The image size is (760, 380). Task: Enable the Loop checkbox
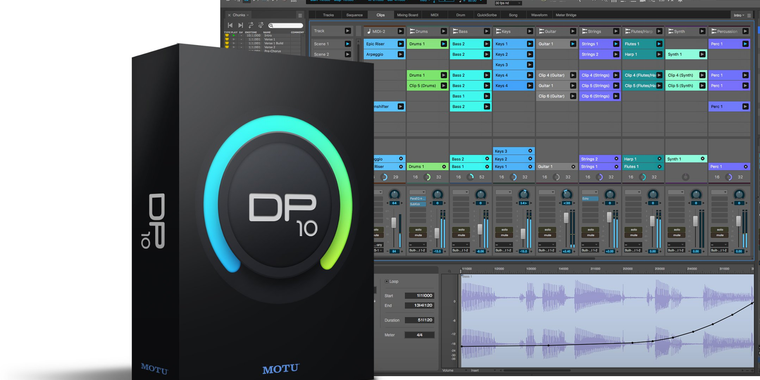point(386,281)
